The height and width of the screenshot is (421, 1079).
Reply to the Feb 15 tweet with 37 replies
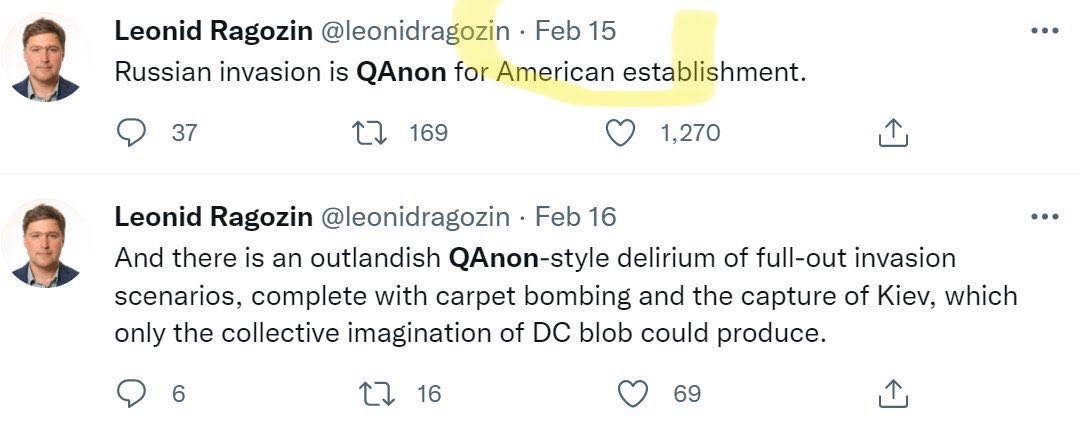(x=131, y=133)
